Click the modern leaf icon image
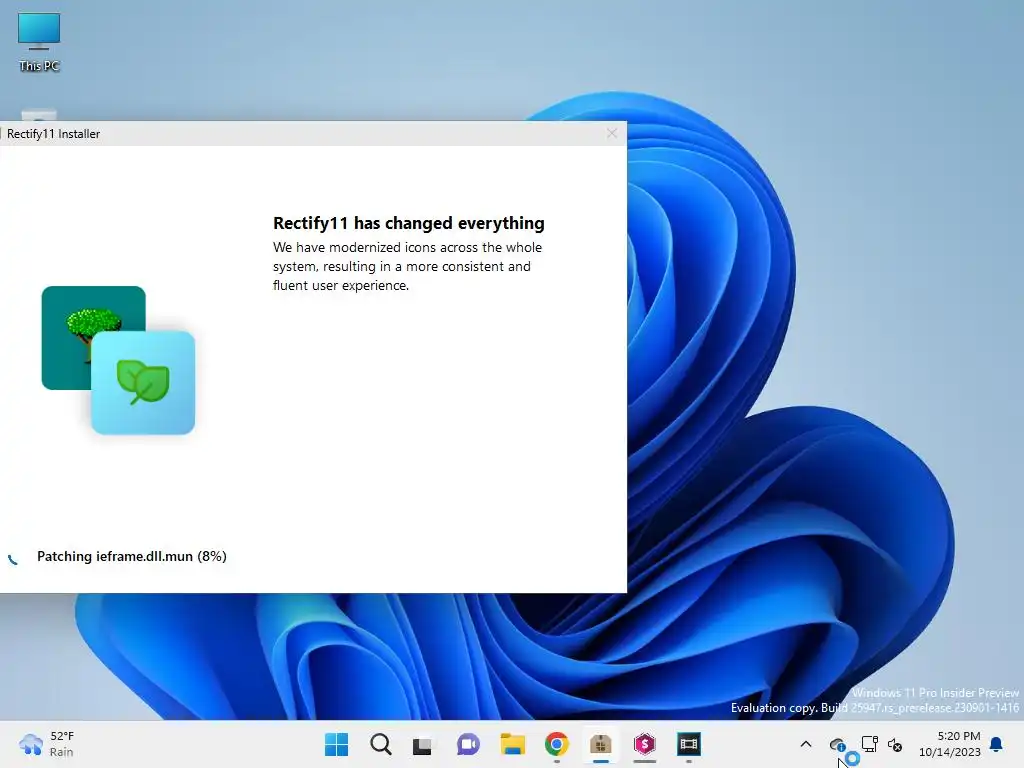Image resolution: width=1024 pixels, height=768 pixels. pyautogui.click(x=143, y=383)
